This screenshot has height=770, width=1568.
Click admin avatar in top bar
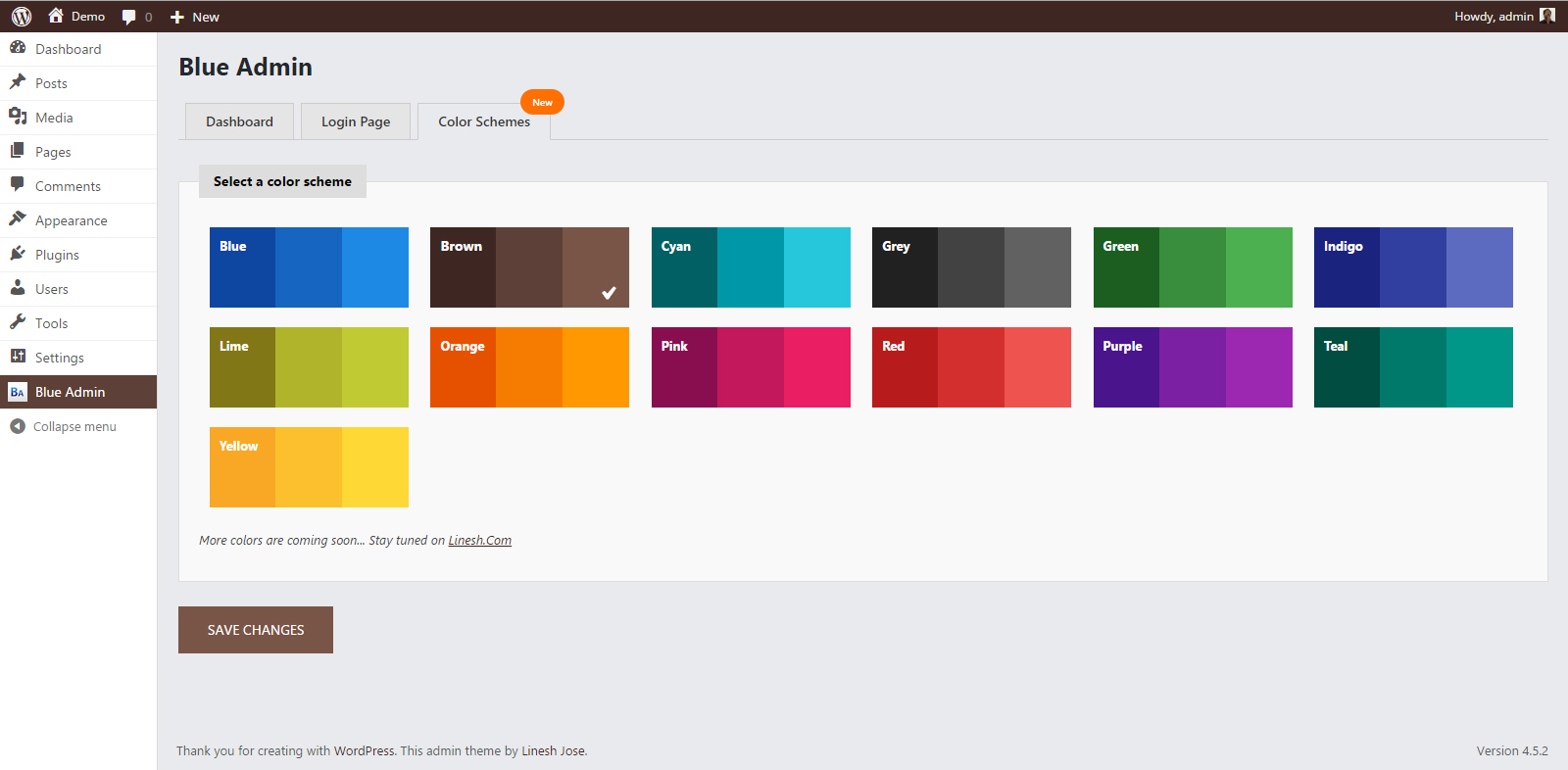pos(1547,16)
